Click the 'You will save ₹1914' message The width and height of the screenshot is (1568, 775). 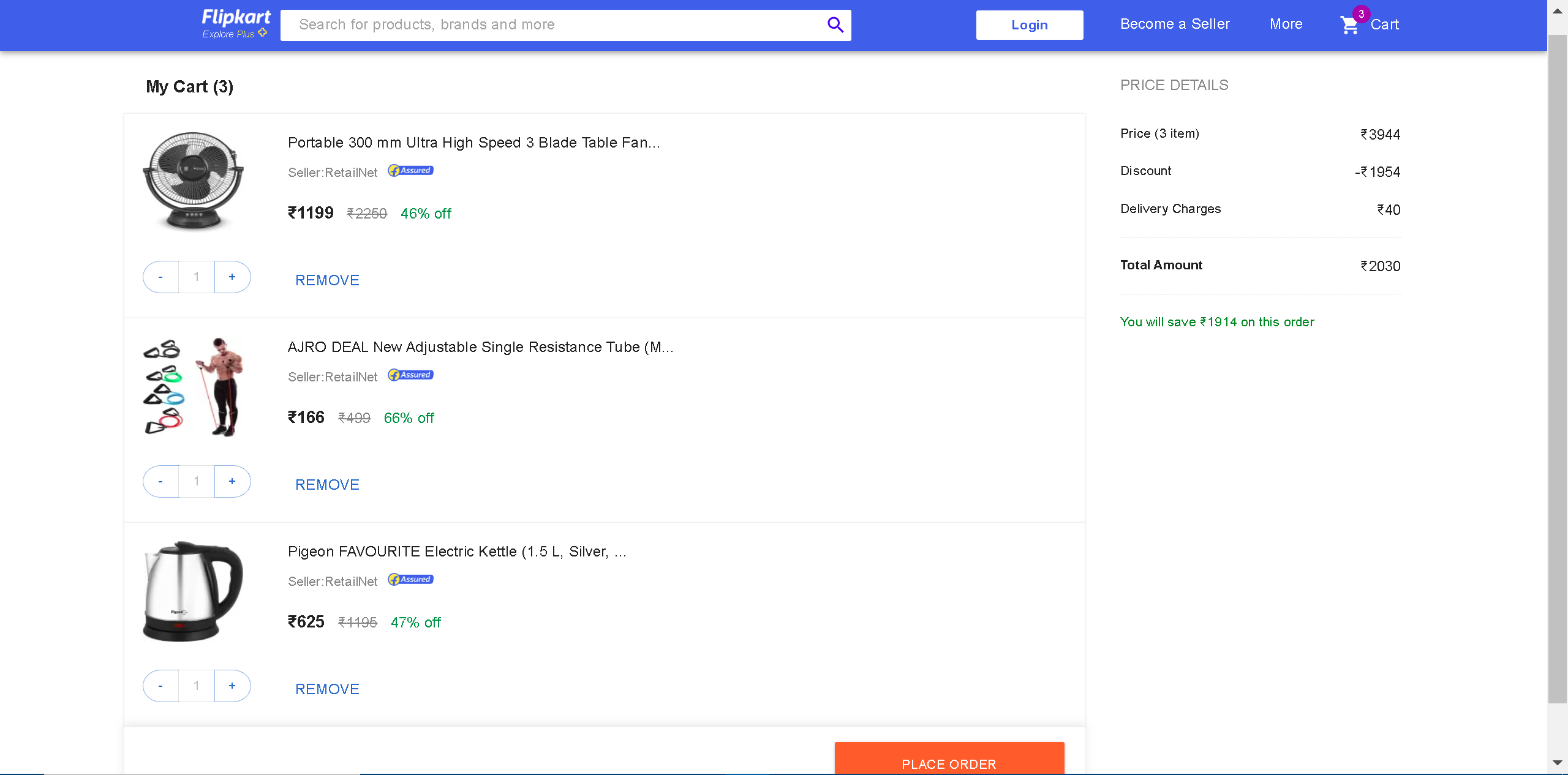coord(1217,322)
